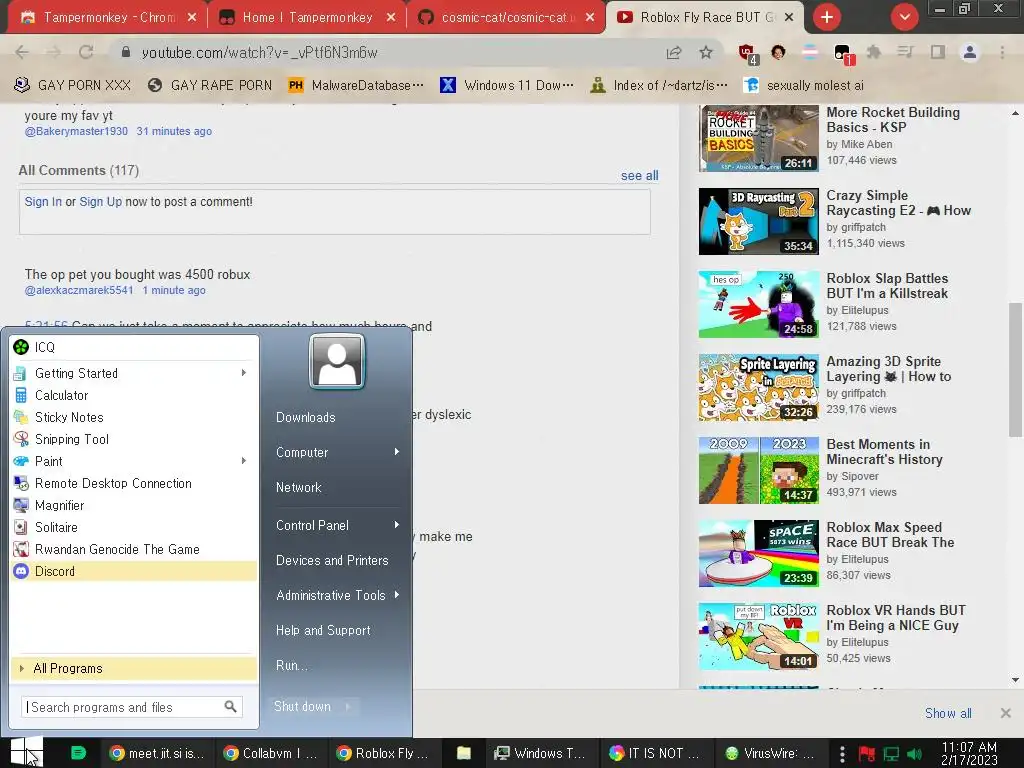Image resolution: width=1024 pixels, height=768 pixels.
Task: Open the Chrome three-dot menu
Action: point(1002,52)
